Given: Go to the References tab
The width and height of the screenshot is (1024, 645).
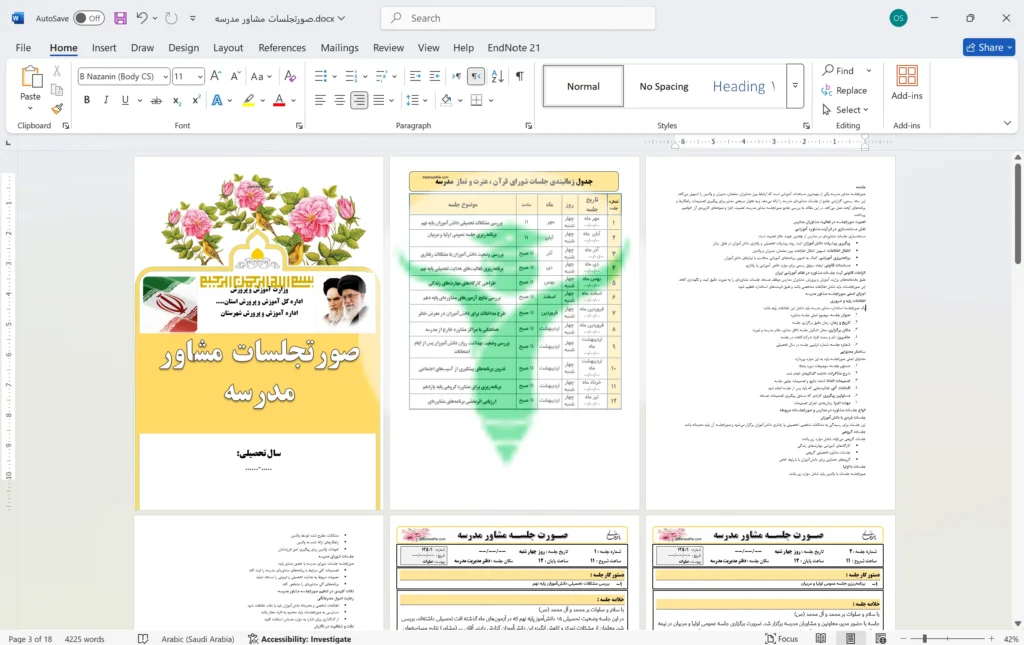Looking at the screenshot, I should coord(282,48).
